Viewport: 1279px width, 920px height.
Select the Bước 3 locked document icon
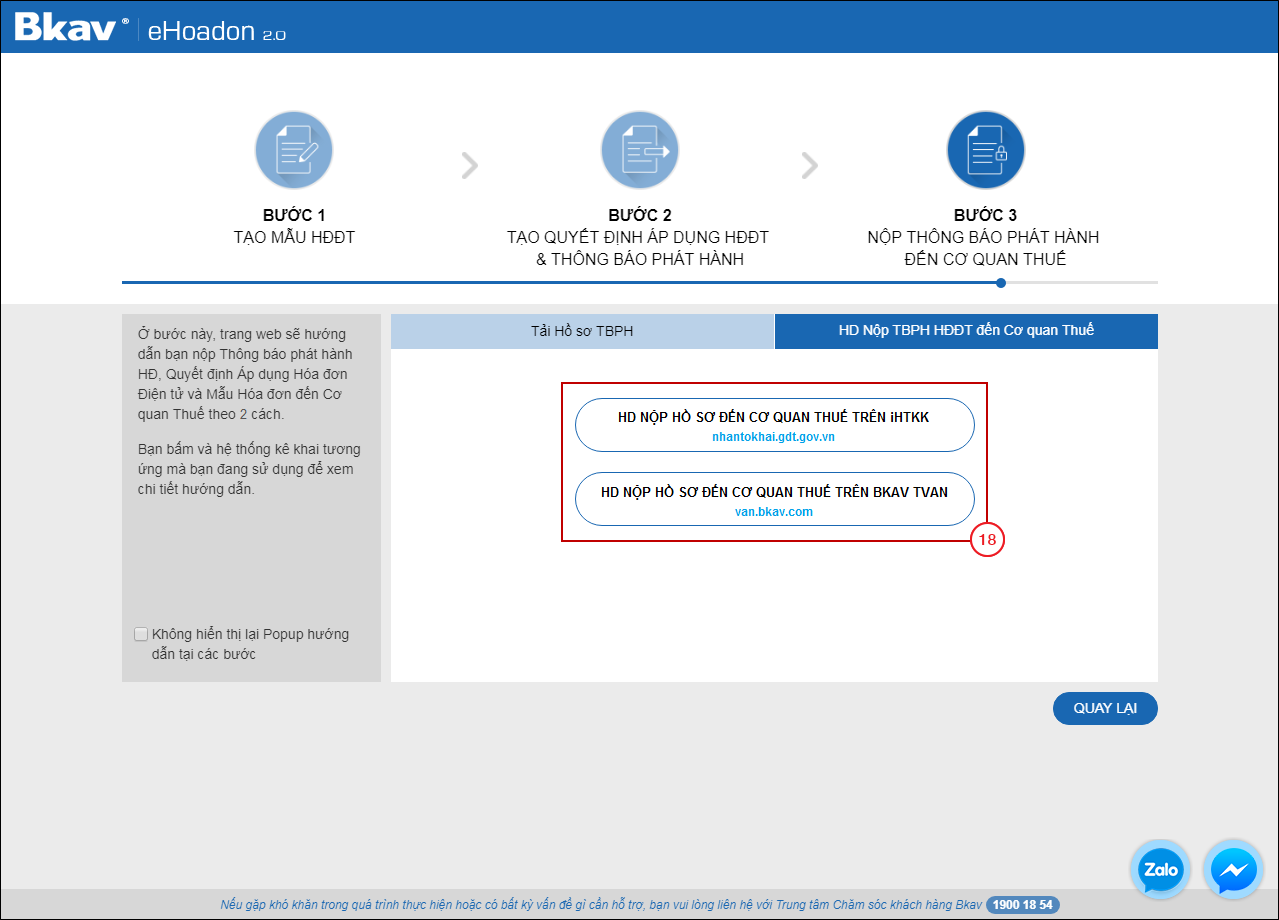pyautogui.click(x=986, y=150)
